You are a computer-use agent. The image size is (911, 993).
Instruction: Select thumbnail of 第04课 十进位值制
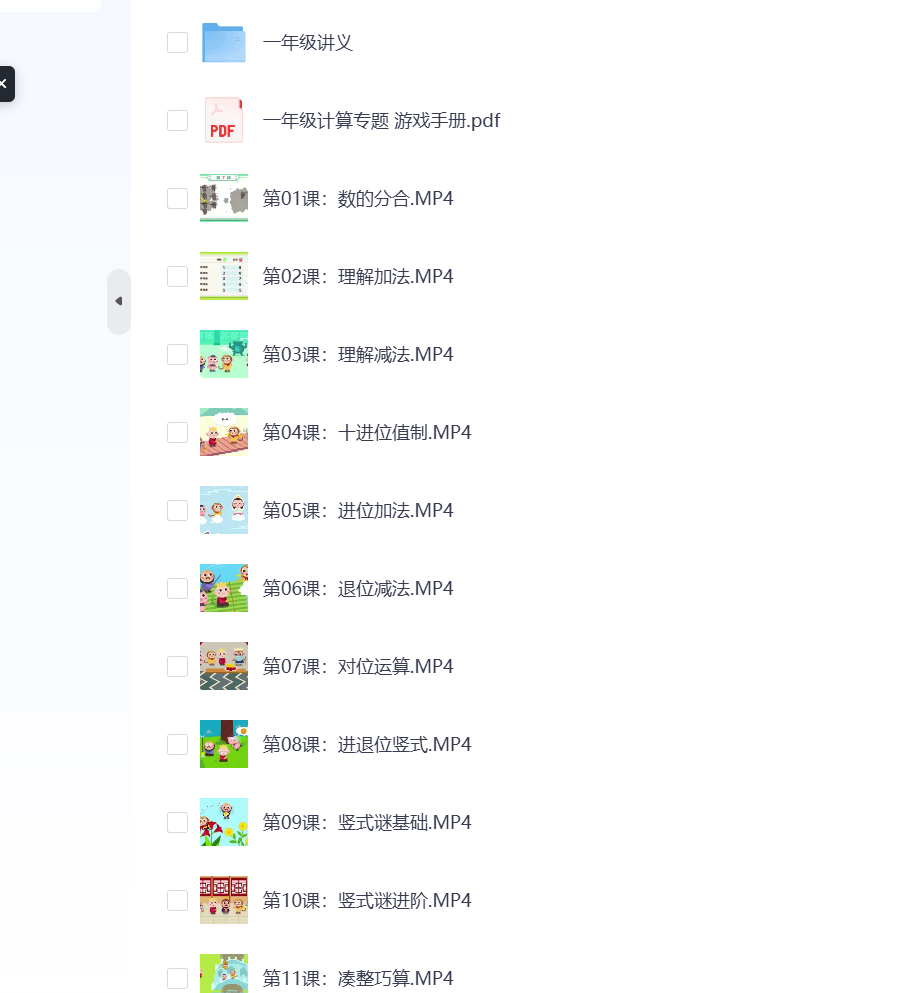223,433
